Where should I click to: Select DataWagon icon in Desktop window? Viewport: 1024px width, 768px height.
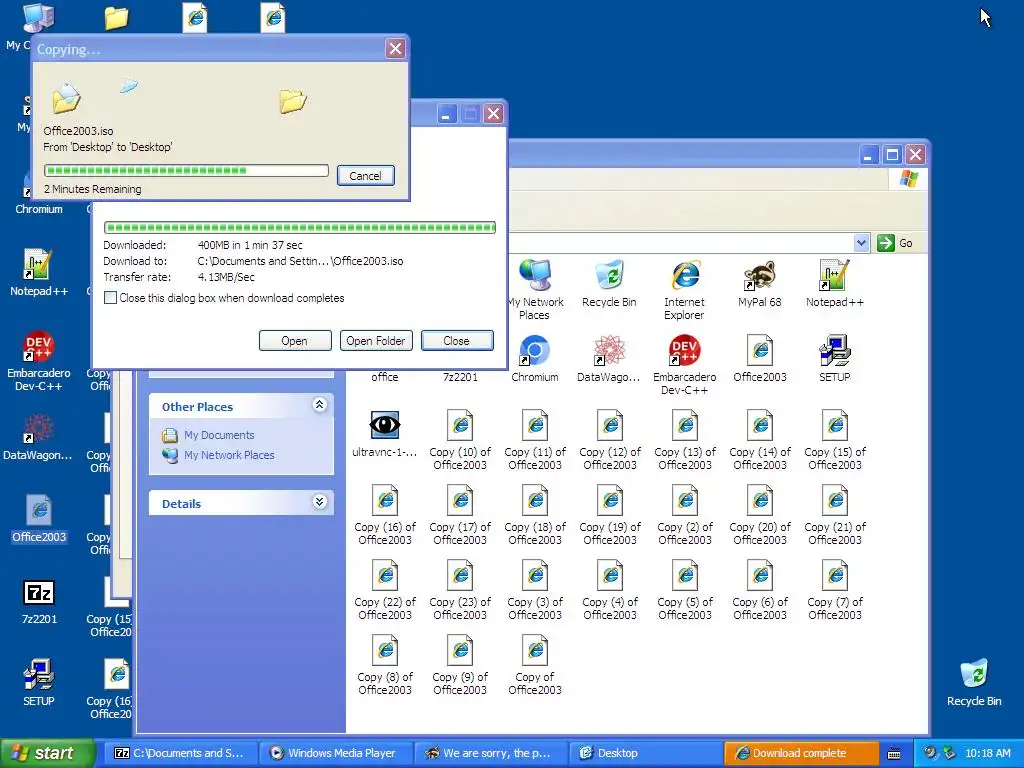coord(609,359)
